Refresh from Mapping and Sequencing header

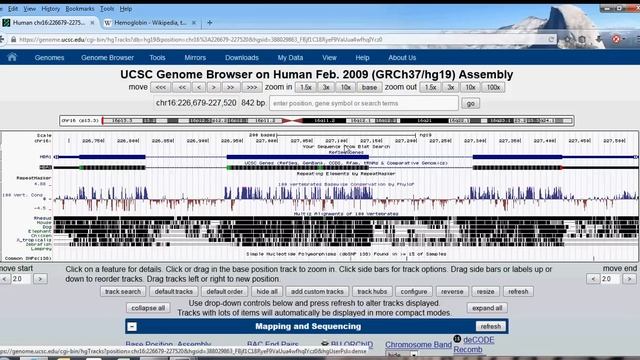(x=490, y=327)
